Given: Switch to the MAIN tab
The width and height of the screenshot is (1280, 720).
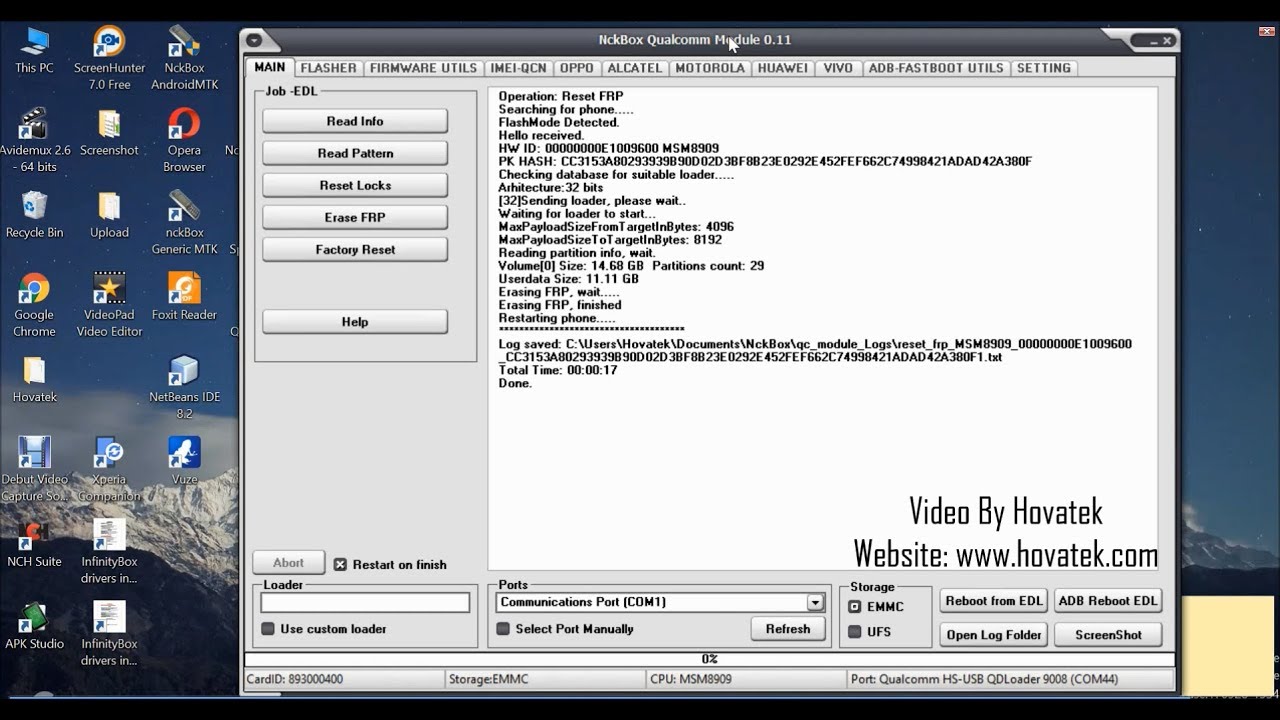Looking at the screenshot, I should click(270, 67).
